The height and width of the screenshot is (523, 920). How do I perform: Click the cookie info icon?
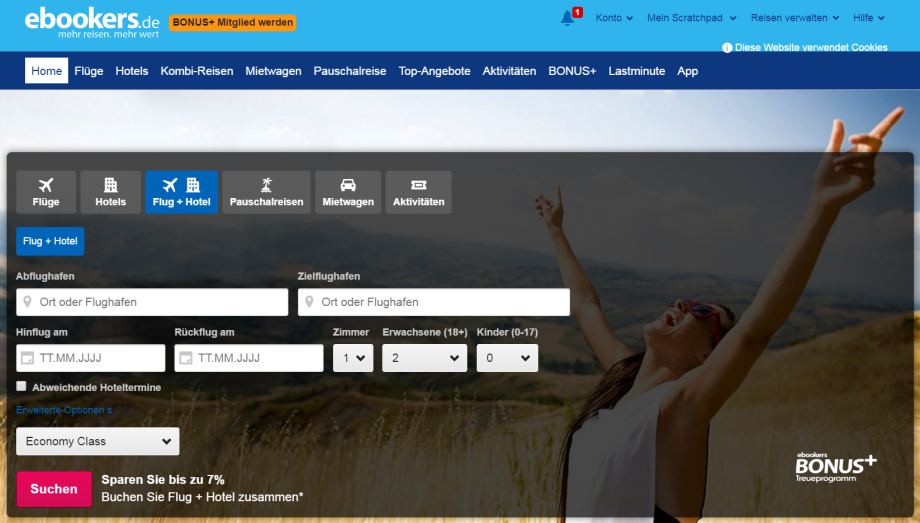click(727, 48)
